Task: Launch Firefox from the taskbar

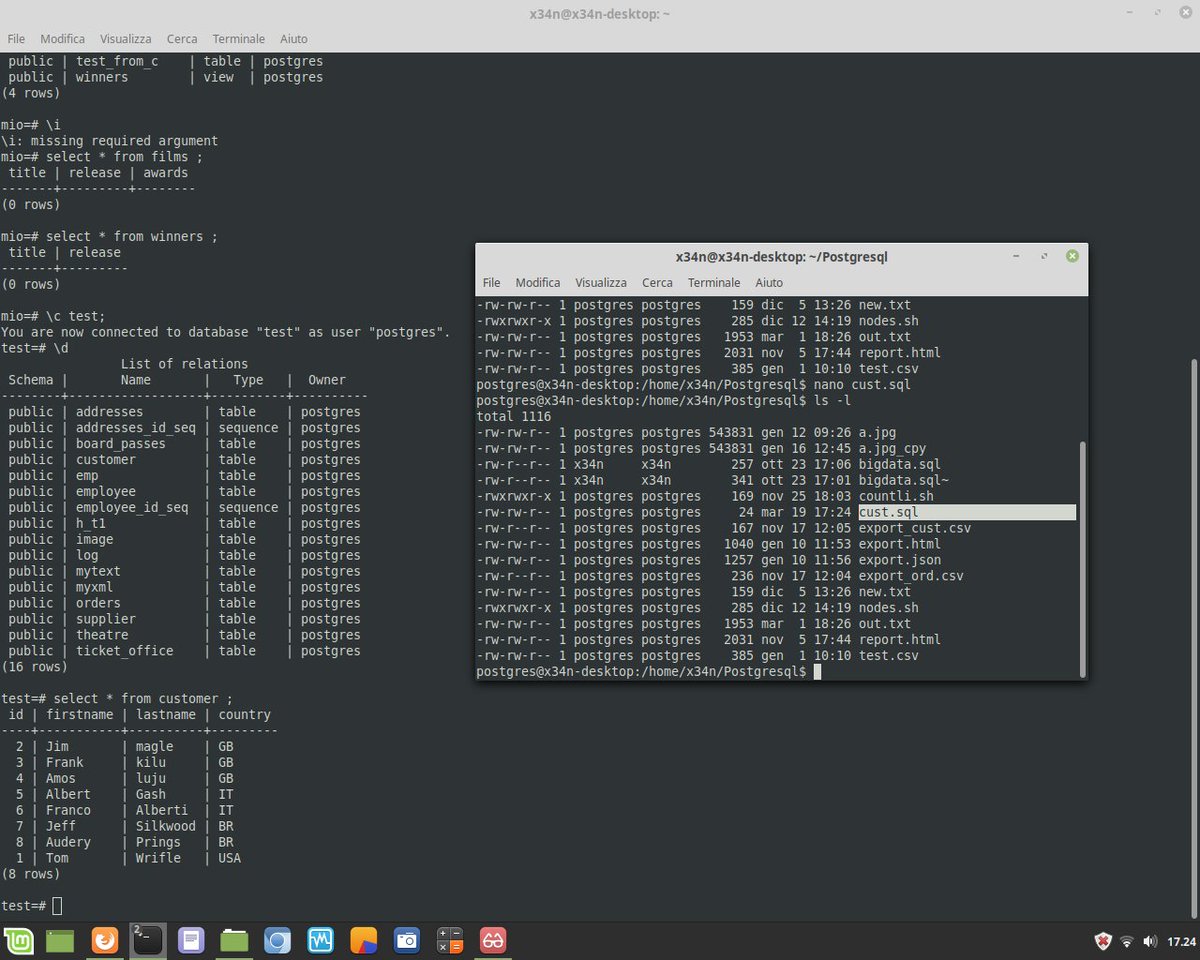Action: click(x=104, y=940)
